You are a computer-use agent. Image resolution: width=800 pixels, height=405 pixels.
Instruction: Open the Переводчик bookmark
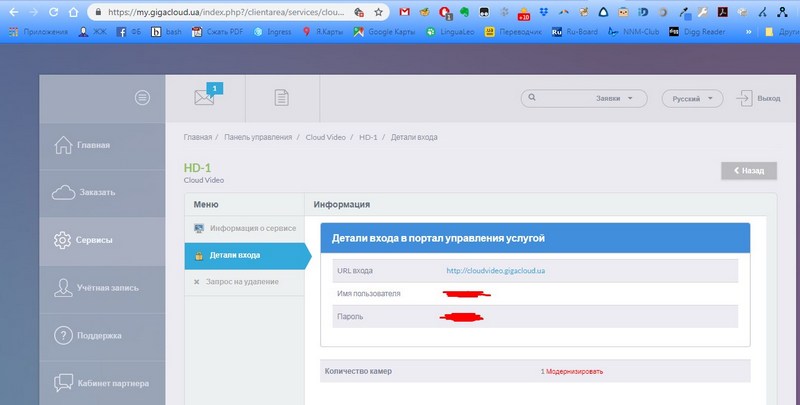513,32
